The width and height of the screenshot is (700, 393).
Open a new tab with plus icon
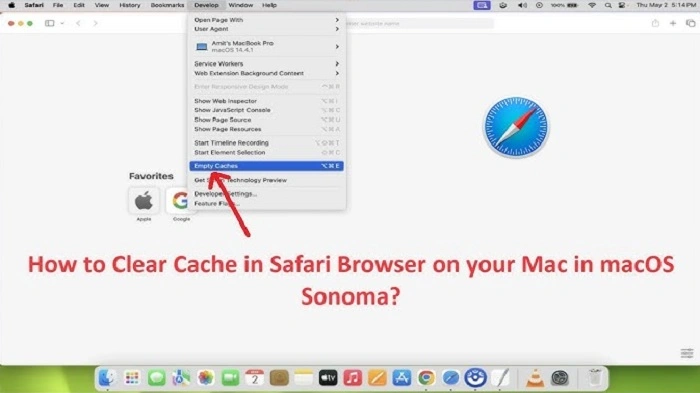[673, 23]
